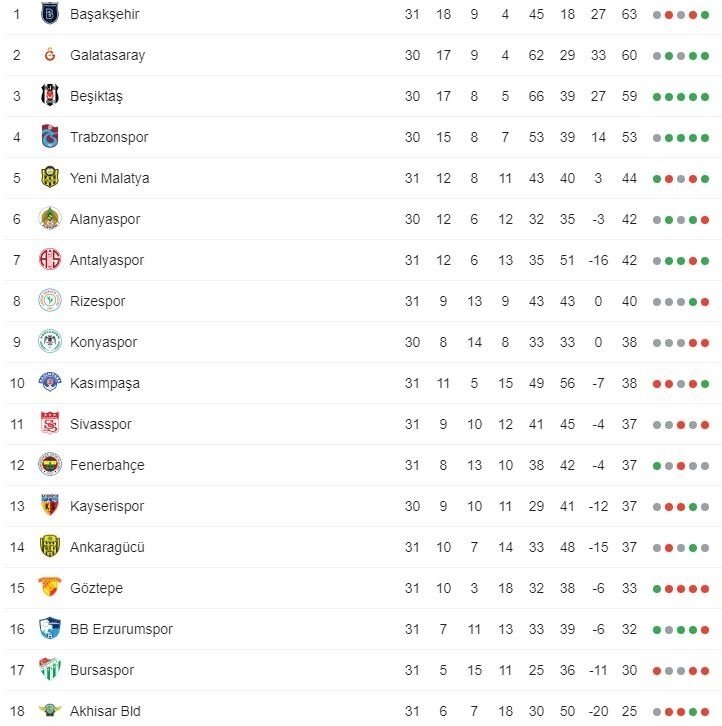Screen dimensions: 722x726
Task: Click Beşiktaş's last-five-matches form dots
Action: tap(680, 97)
